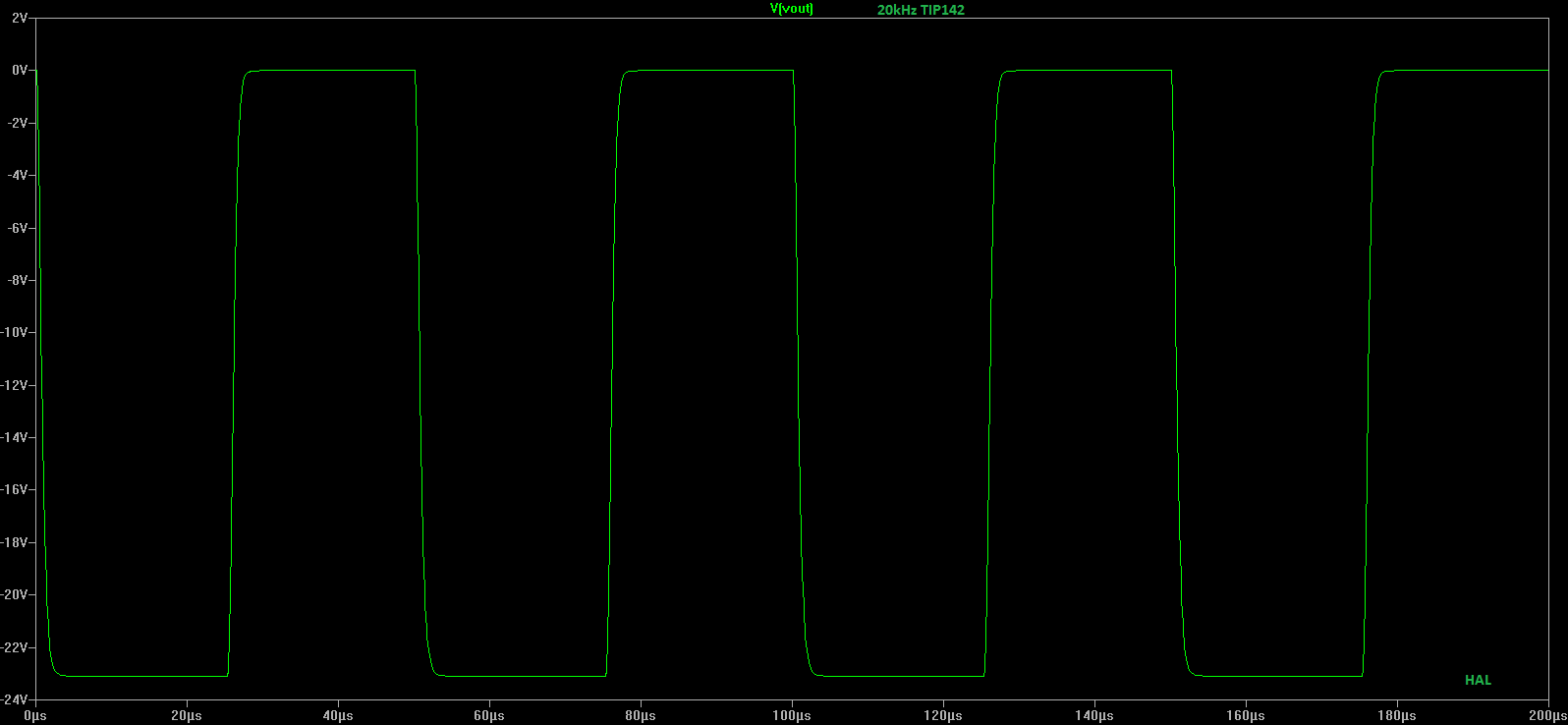Click the -22V y-axis label

(14, 647)
